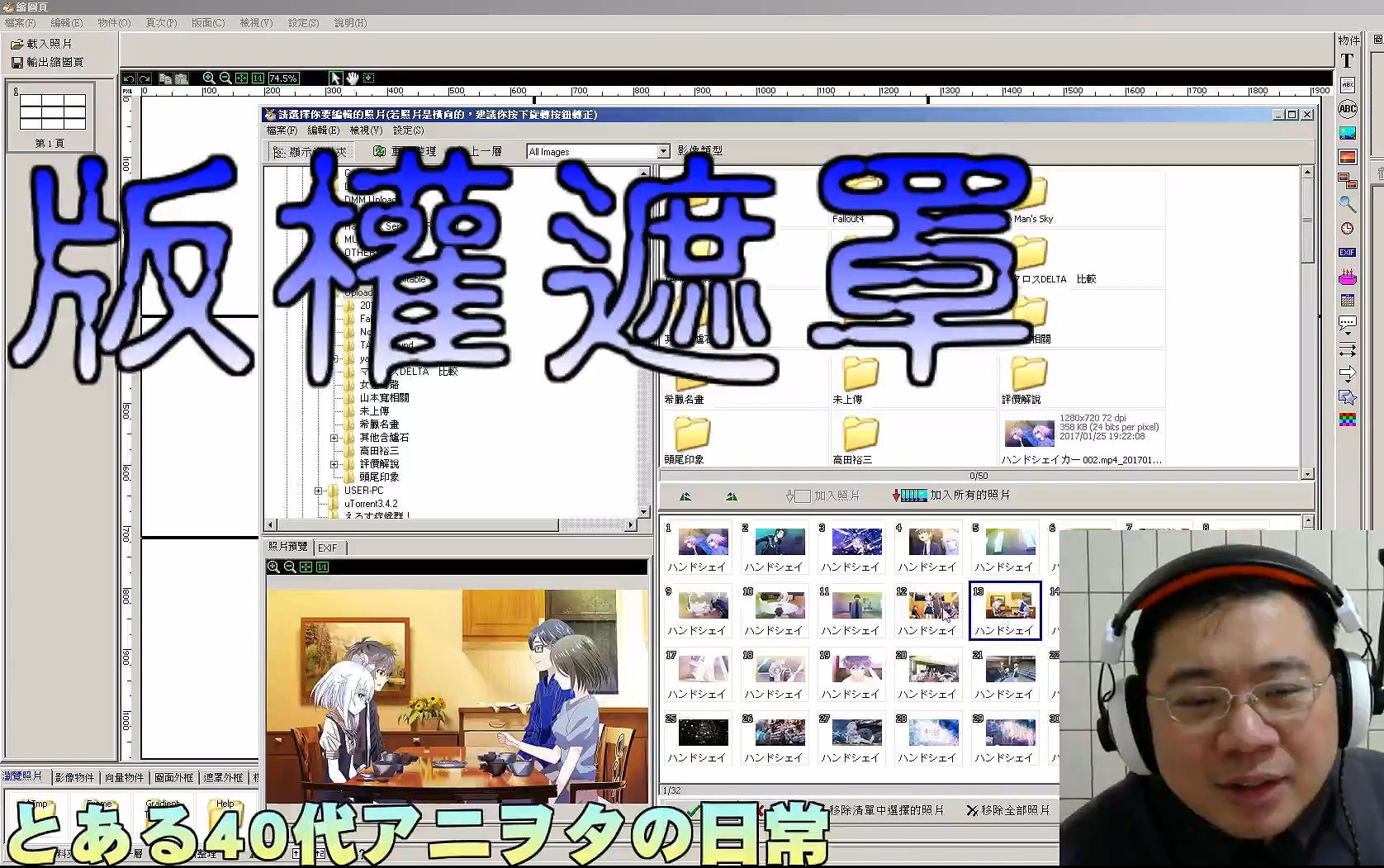
Task: Click the undo arrow in the canvas toolbar
Action: (129, 78)
